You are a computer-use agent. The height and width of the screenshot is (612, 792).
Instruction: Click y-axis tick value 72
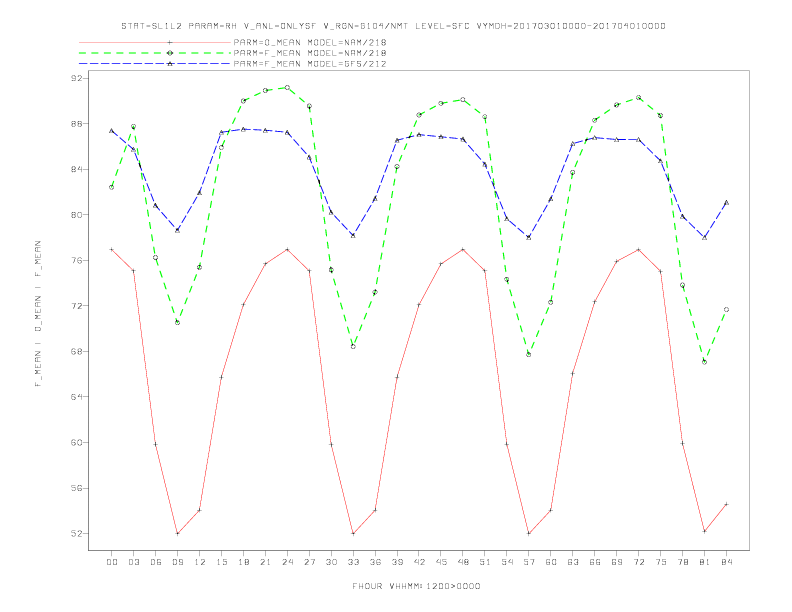[x=76, y=306]
